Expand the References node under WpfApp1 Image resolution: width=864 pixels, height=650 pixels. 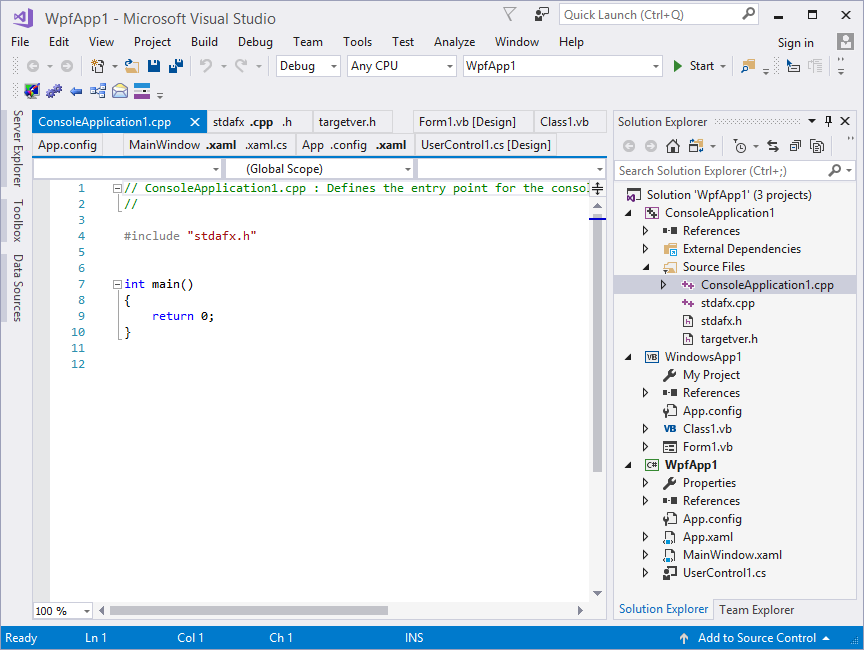pyautogui.click(x=644, y=501)
